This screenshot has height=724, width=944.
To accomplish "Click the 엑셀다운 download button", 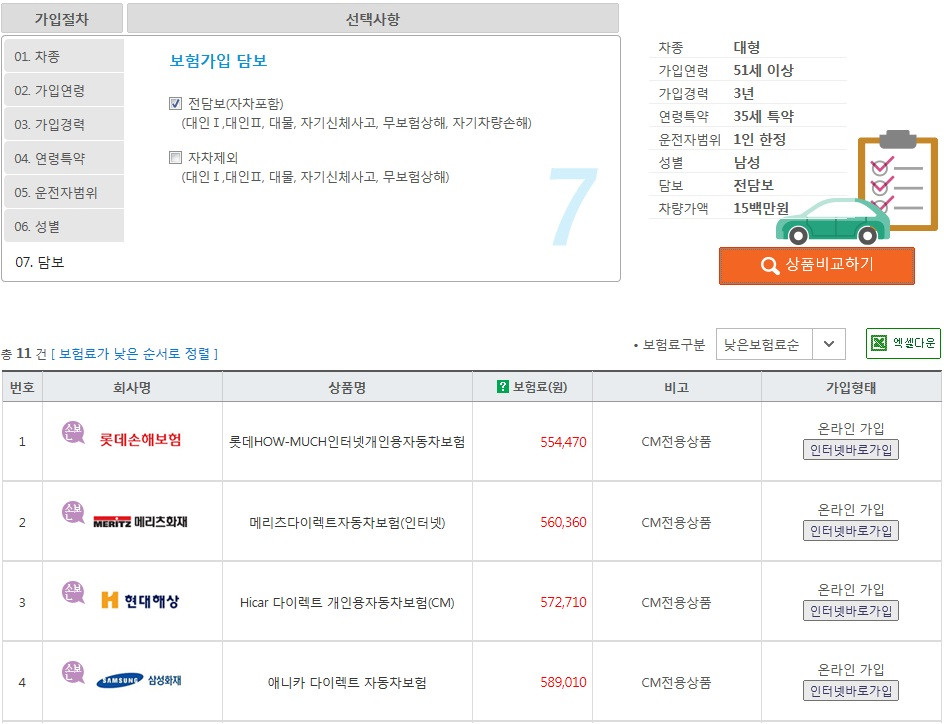I will 903,343.
